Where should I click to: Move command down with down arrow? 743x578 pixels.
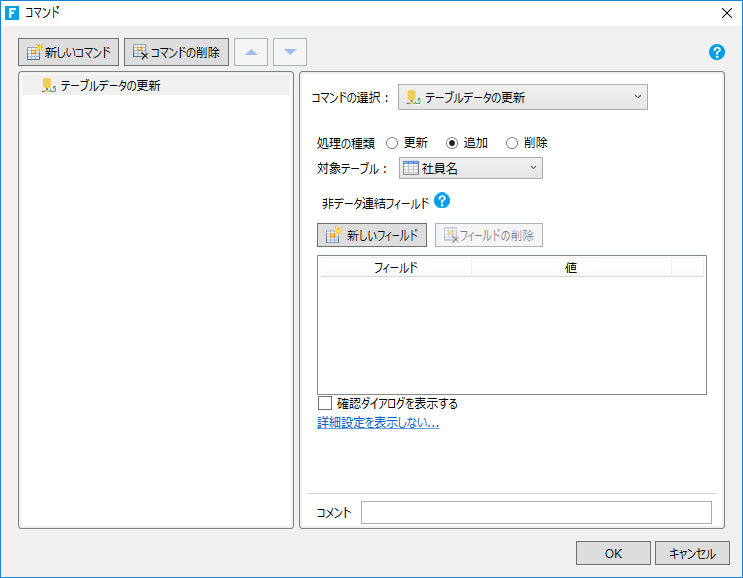(290, 52)
